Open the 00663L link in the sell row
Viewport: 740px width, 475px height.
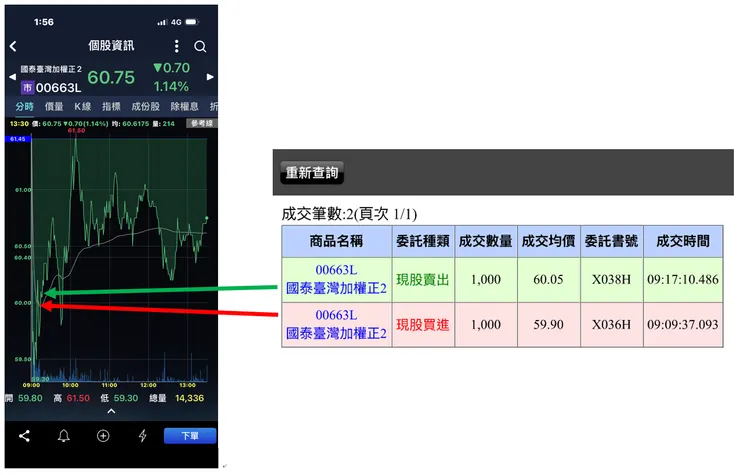pyautogui.click(x=336, y=270)
